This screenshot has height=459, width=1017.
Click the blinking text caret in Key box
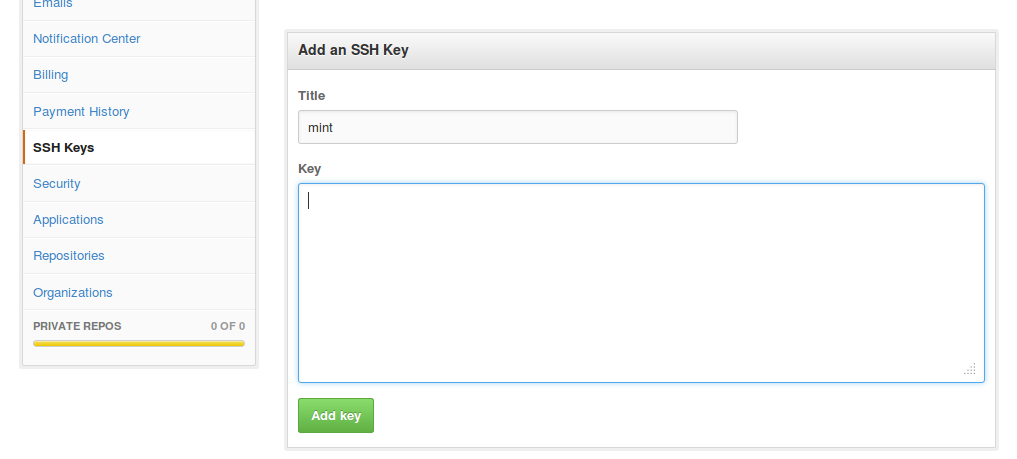click(x=309, y=200)
